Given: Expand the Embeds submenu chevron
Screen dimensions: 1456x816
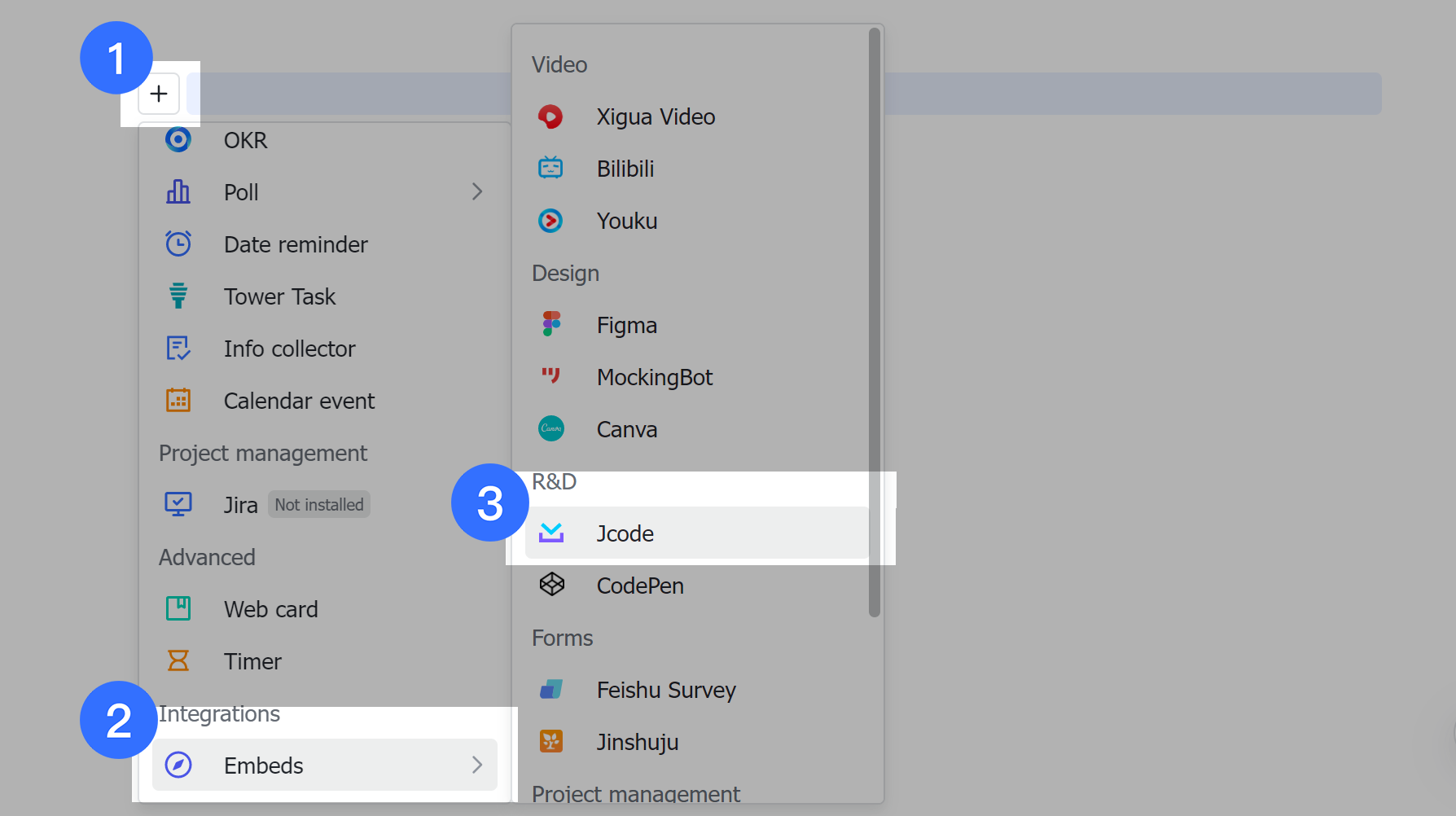Looking at the screenshot, I should (x=477, y=765).
